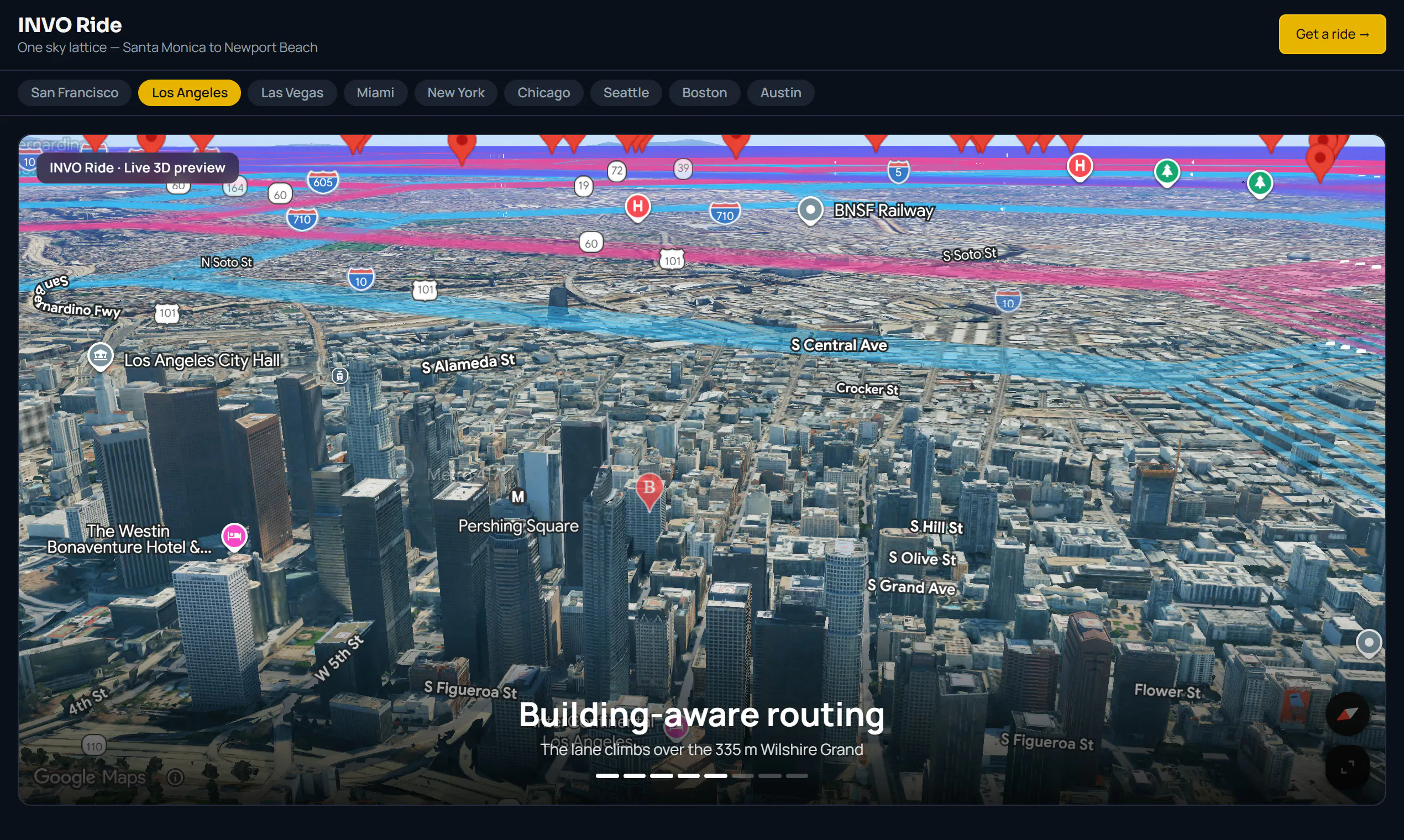Jump to the last slide indicator
This screenshot has width=1404, height=840.
pos(797,775)
